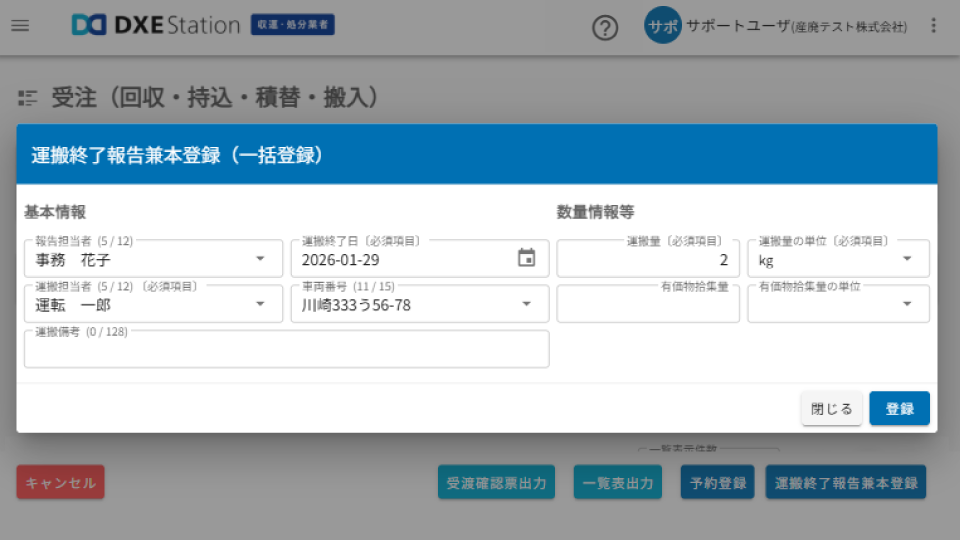Click the 収運・処分業者 badge
This screenshot has height=540, width=960.
click(293, 25)
